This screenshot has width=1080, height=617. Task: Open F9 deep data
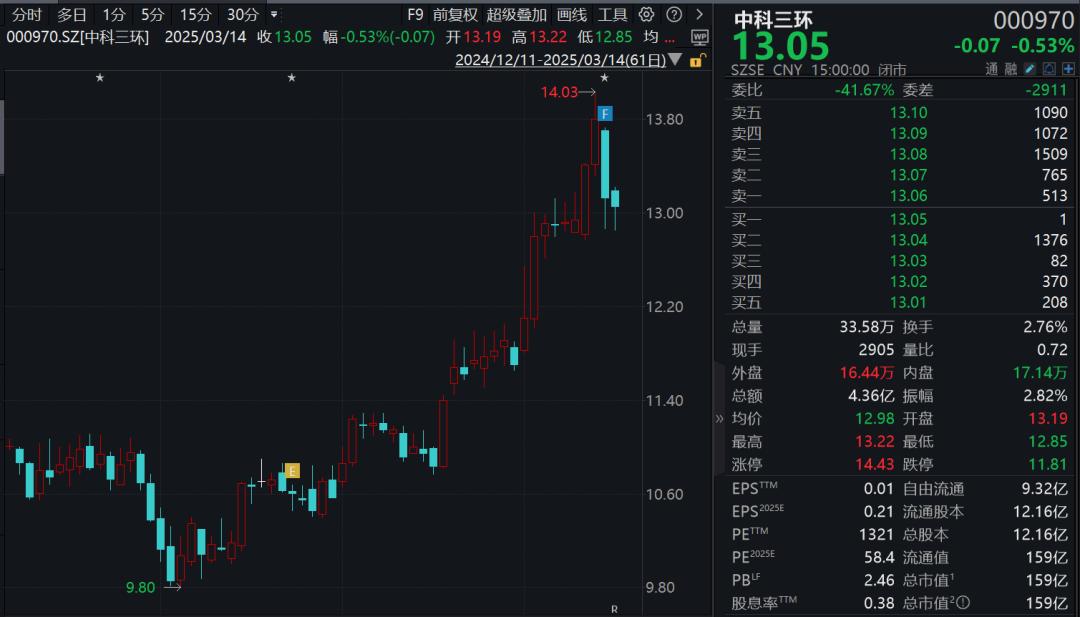point(415,14)
